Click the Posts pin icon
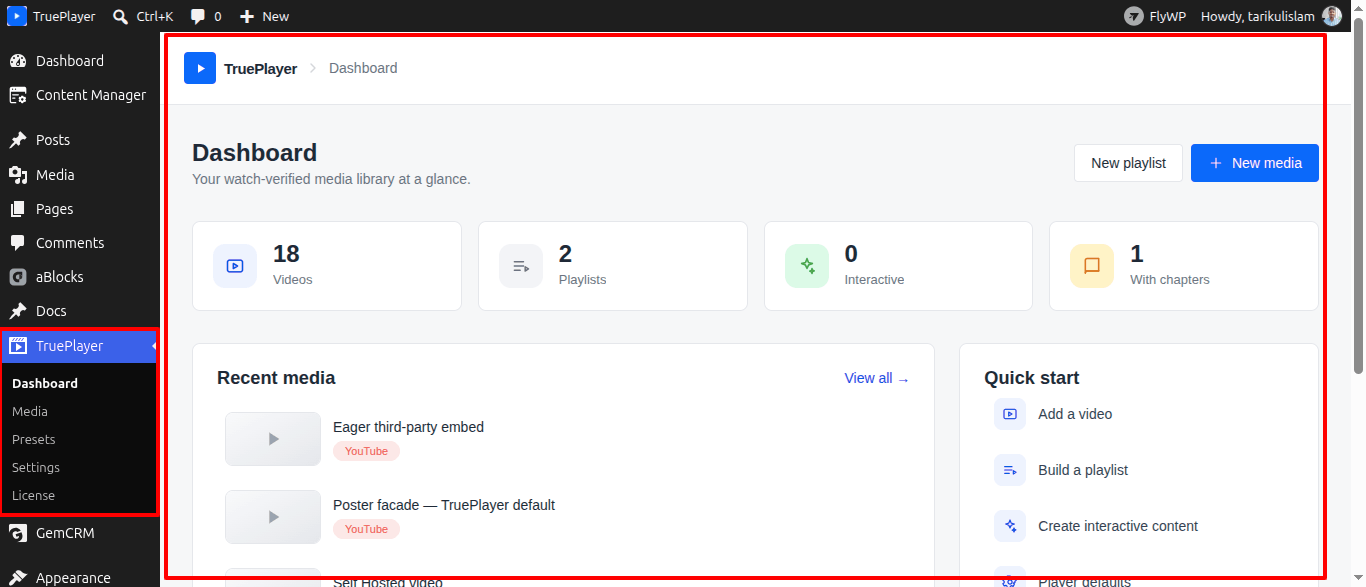Viewport: 1366px width, 587px height. (18, 140)
